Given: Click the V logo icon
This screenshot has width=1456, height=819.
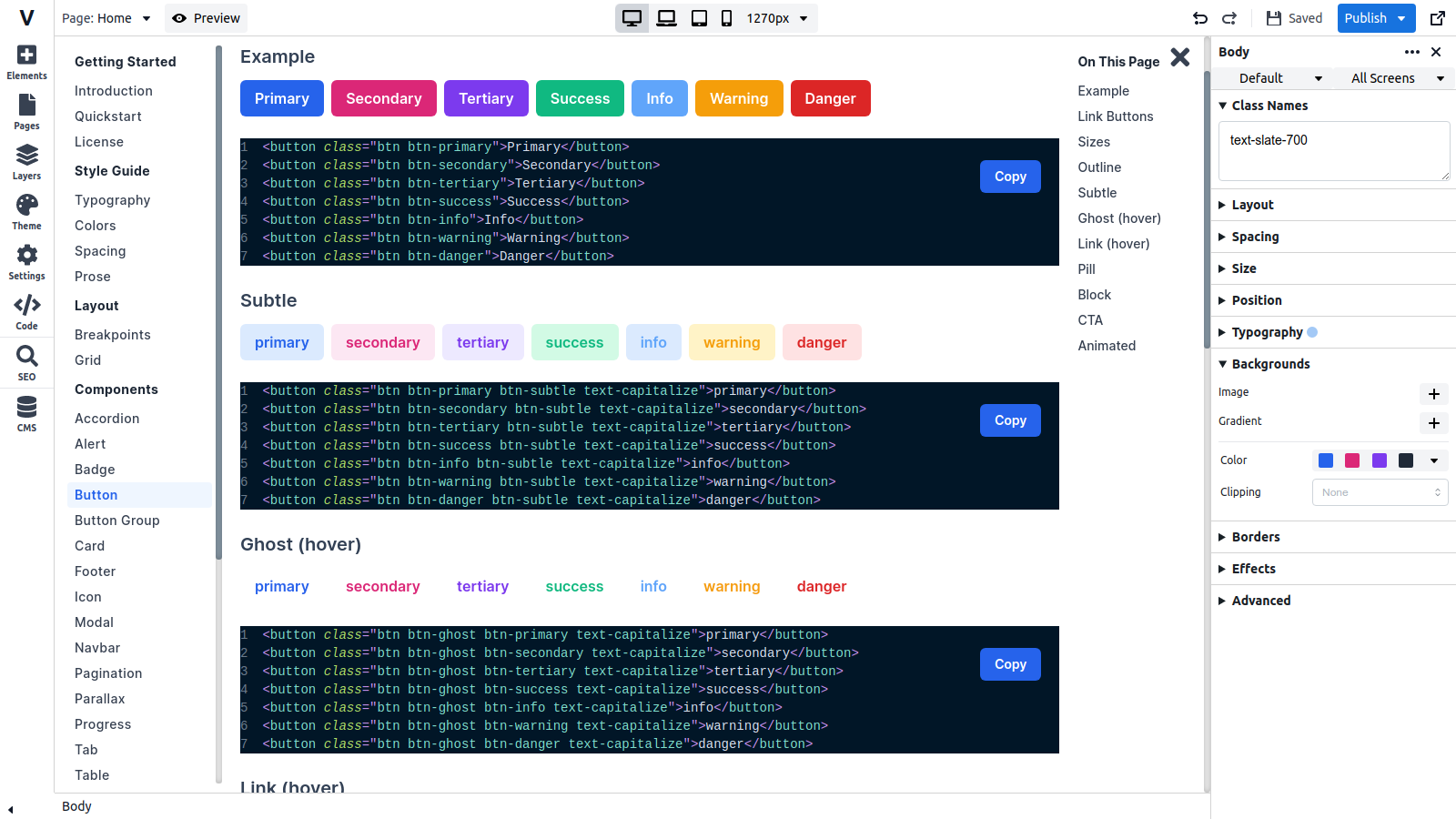Looking at the screenshot, I should click(27, 18).
